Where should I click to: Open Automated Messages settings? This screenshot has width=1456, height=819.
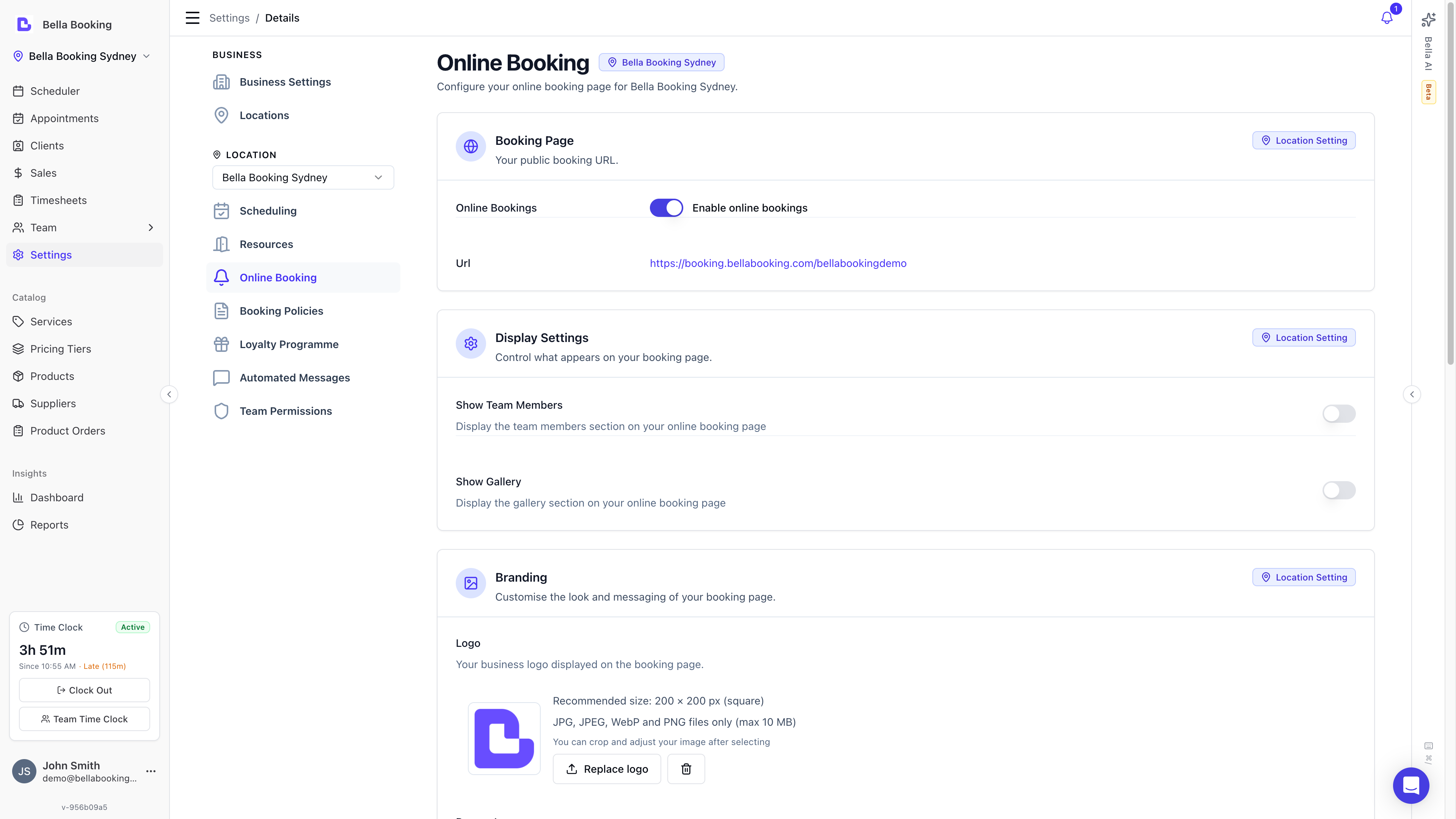[x=295, y=378]
